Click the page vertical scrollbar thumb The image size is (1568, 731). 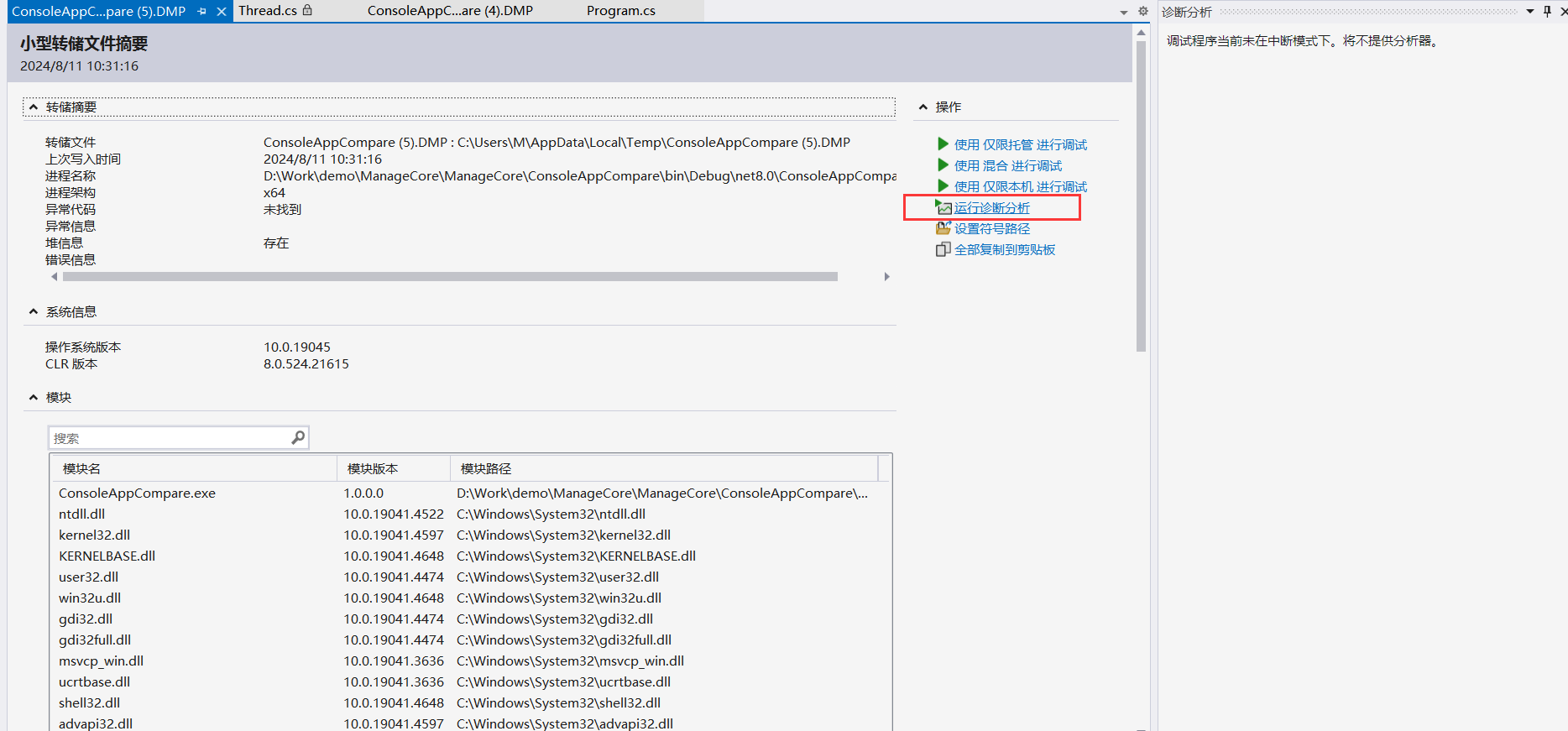click(1141, 196)
